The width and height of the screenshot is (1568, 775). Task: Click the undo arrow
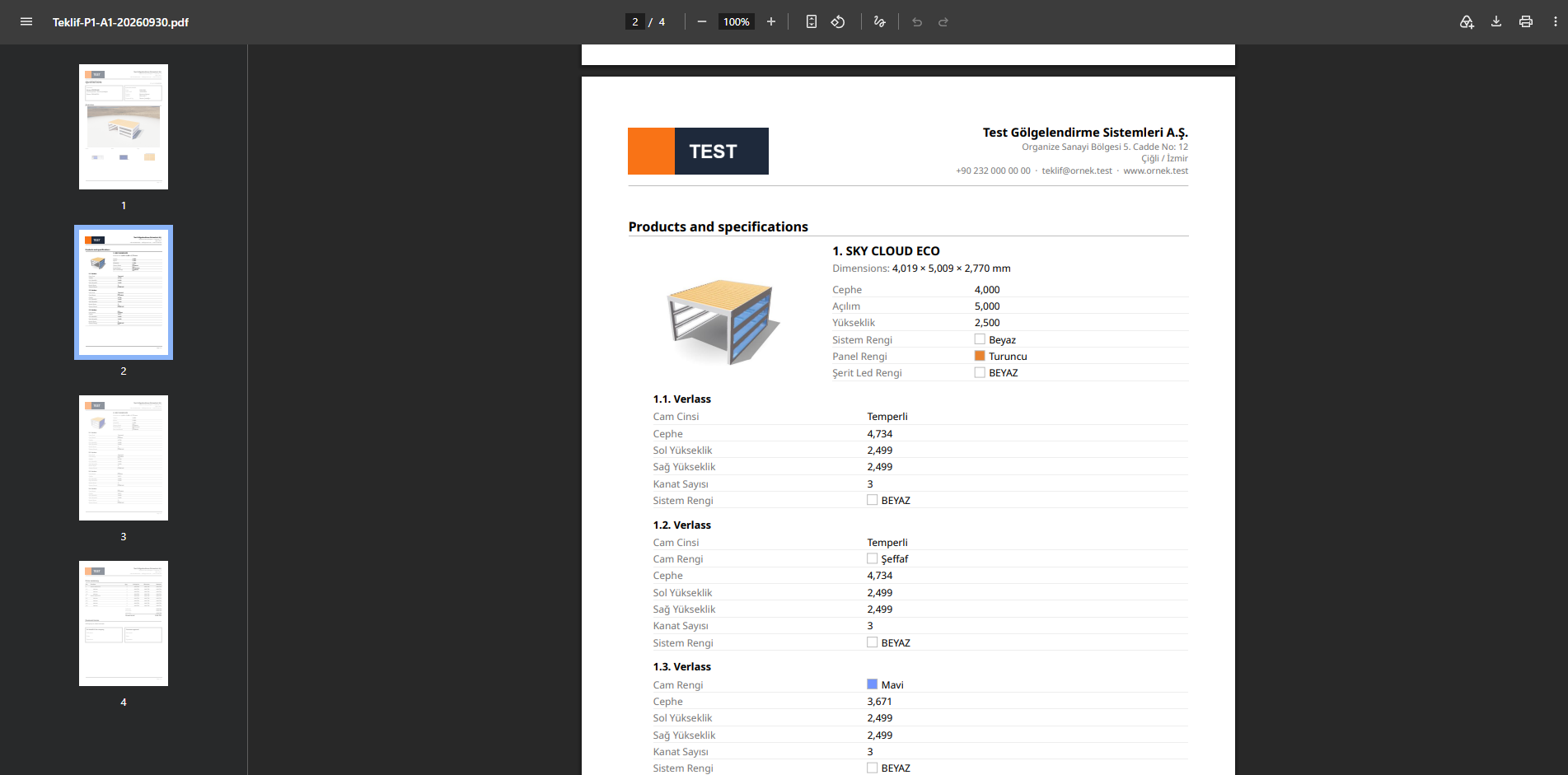coord(917,22)
